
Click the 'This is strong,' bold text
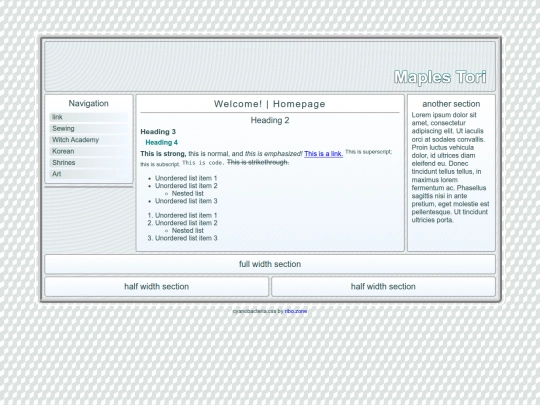[163, 154]
